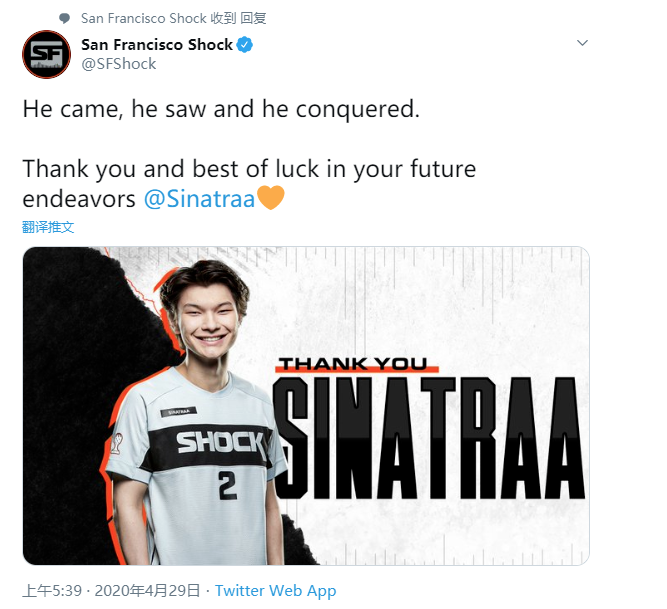Open the San Francisco Shock profile avatar
The height and width of the screenshot is (609, 667).
(x=46, y=54)
